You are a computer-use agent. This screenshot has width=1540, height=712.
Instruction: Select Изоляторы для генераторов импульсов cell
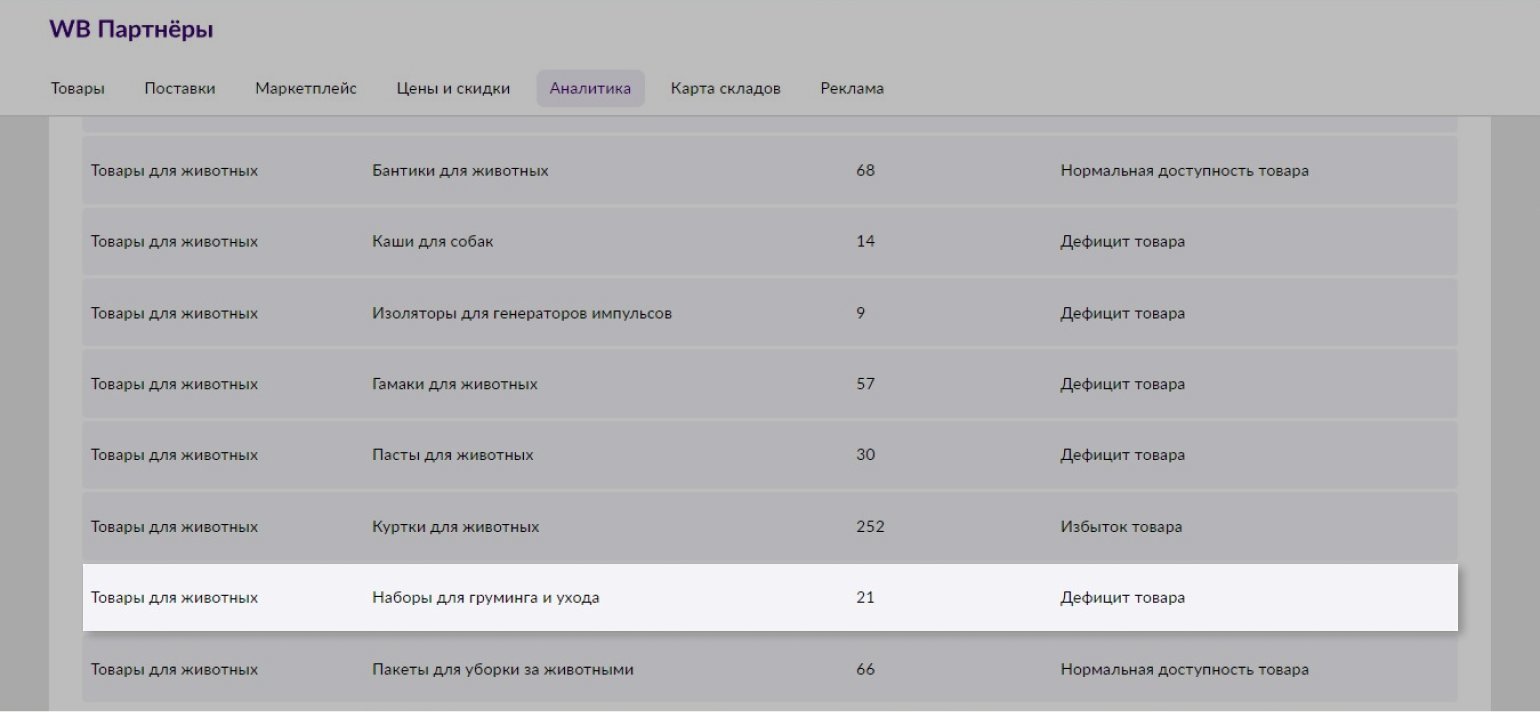point(522,314)
